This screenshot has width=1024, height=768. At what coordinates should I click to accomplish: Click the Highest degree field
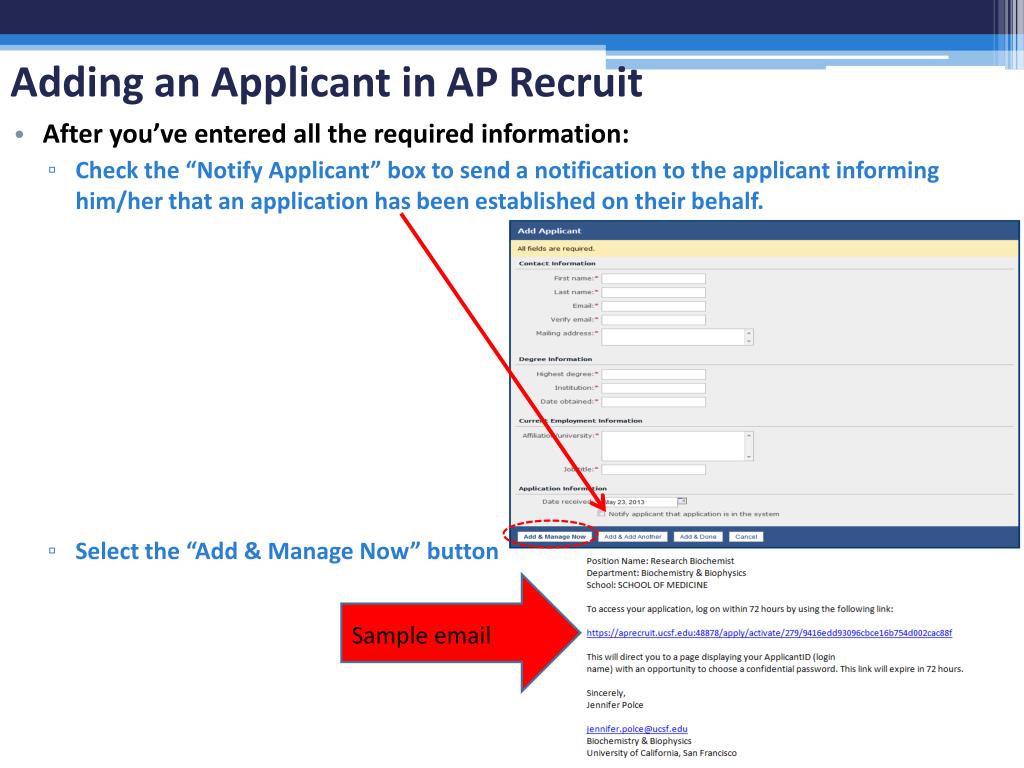click(x=653, y=374)
